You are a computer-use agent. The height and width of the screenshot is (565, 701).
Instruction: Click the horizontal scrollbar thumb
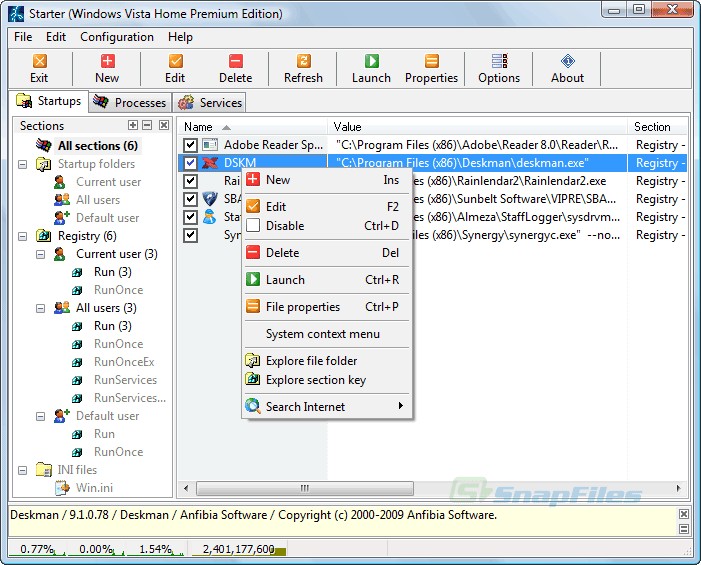(304, 488)
